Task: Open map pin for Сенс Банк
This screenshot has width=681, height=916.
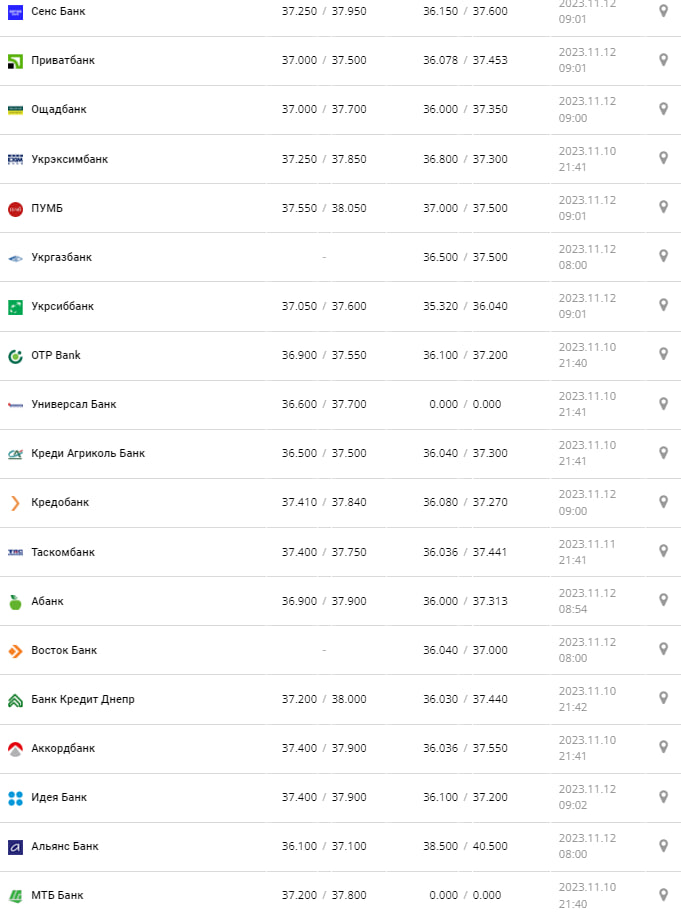Action: pyautogui.click(x=663, y=11)
